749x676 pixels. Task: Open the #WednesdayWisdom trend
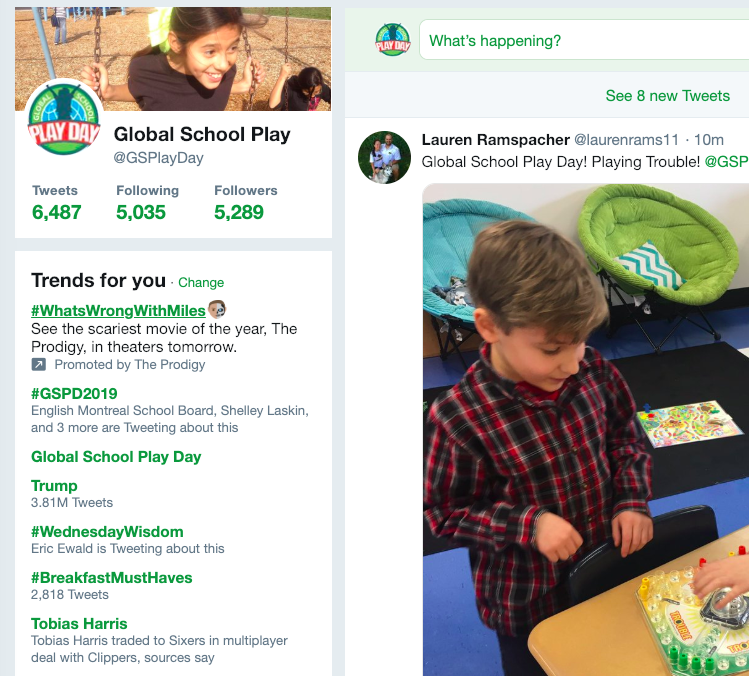107,532
